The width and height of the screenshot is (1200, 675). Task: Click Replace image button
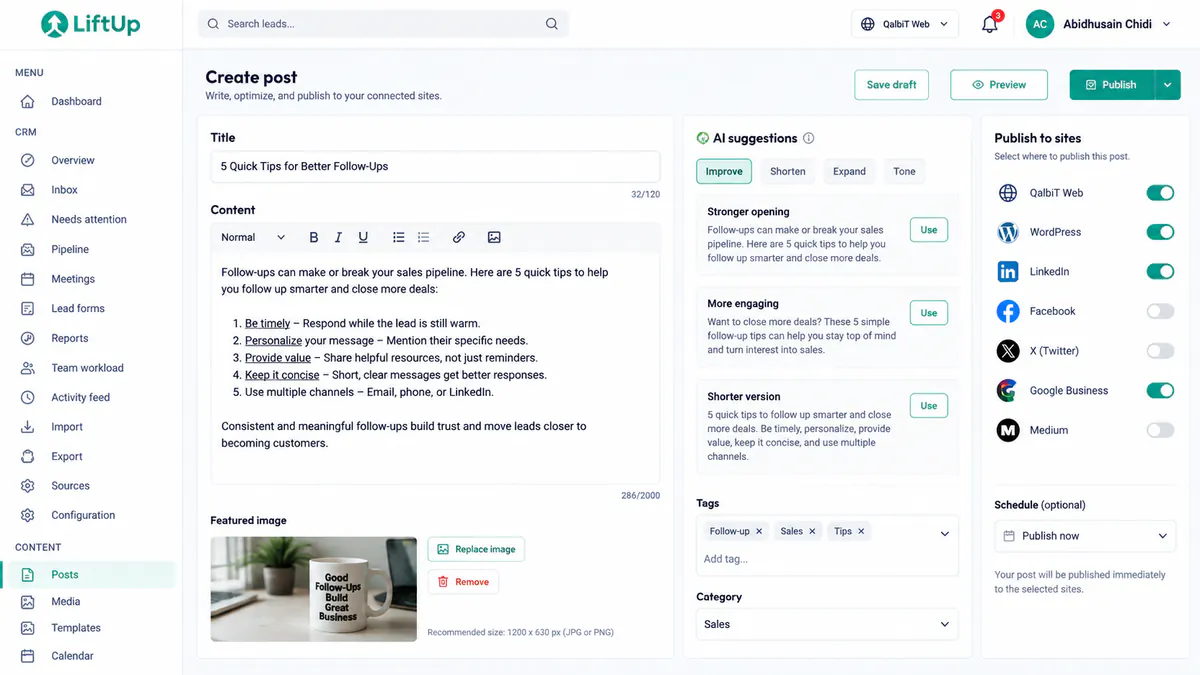tap(476, 549)
